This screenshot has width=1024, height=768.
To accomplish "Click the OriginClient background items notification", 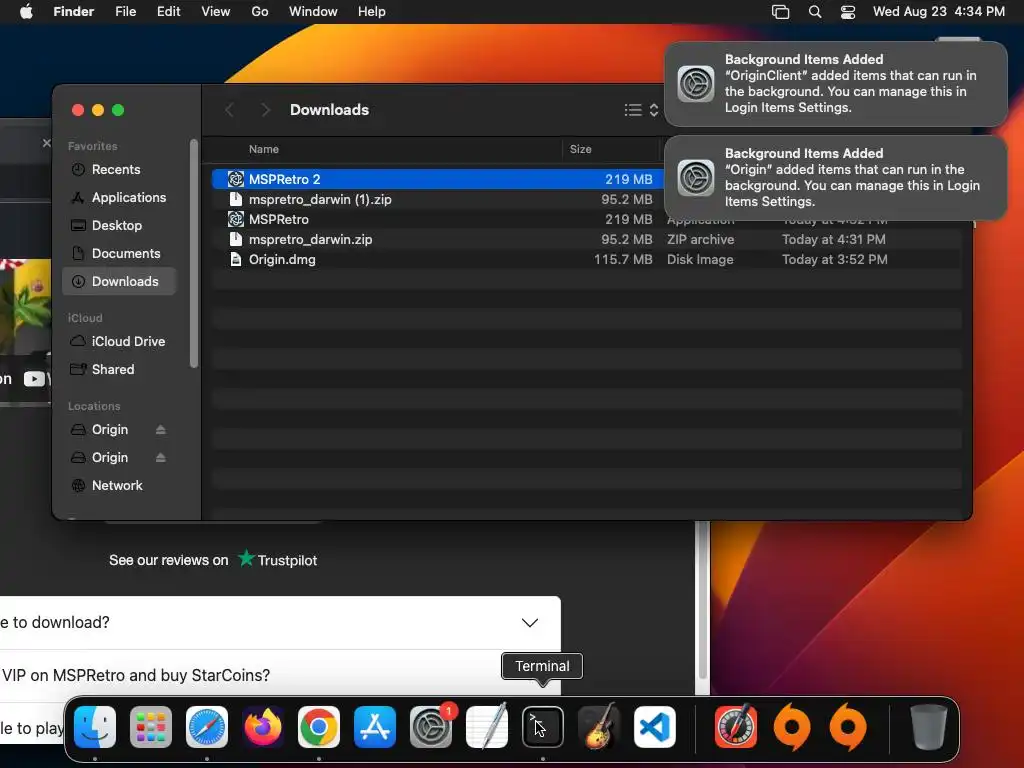I will pos(835,84).
